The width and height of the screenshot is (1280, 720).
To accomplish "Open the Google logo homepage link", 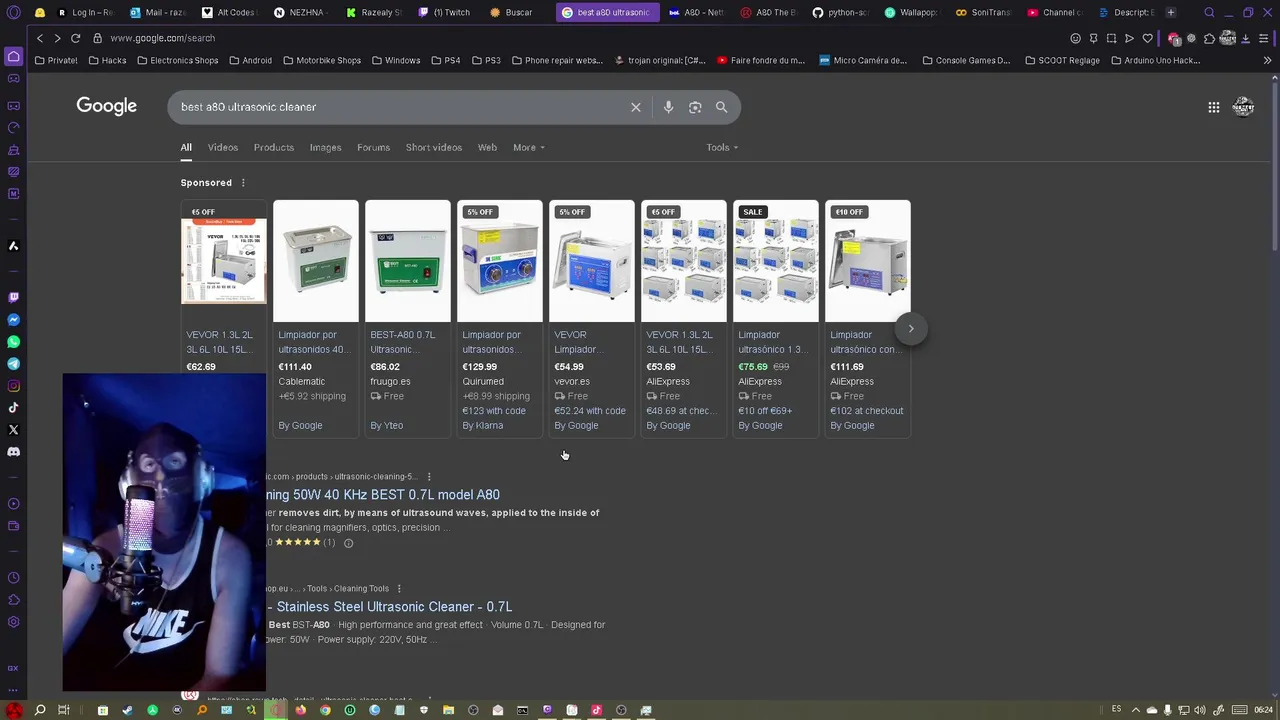I will (107, 106).
